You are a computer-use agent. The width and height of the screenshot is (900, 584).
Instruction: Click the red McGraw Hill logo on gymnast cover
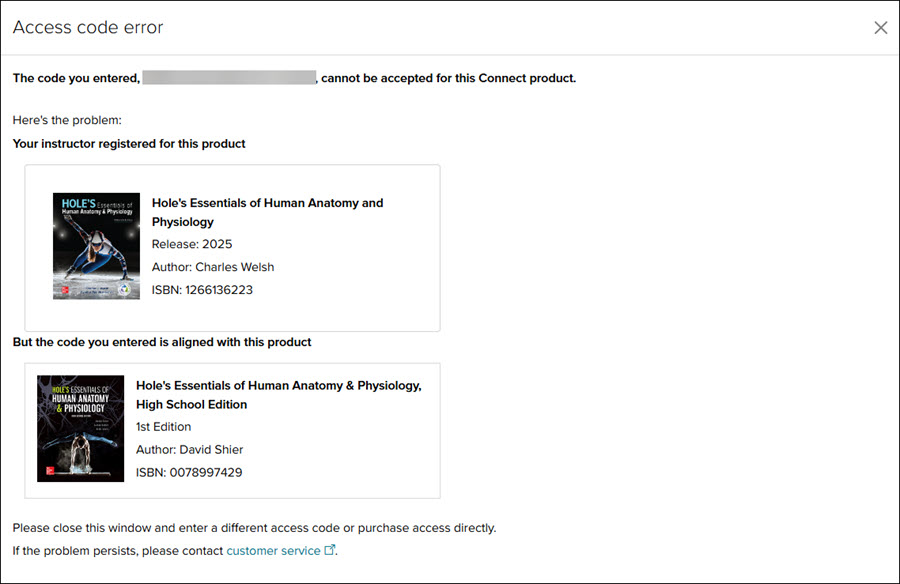point(50,471)
